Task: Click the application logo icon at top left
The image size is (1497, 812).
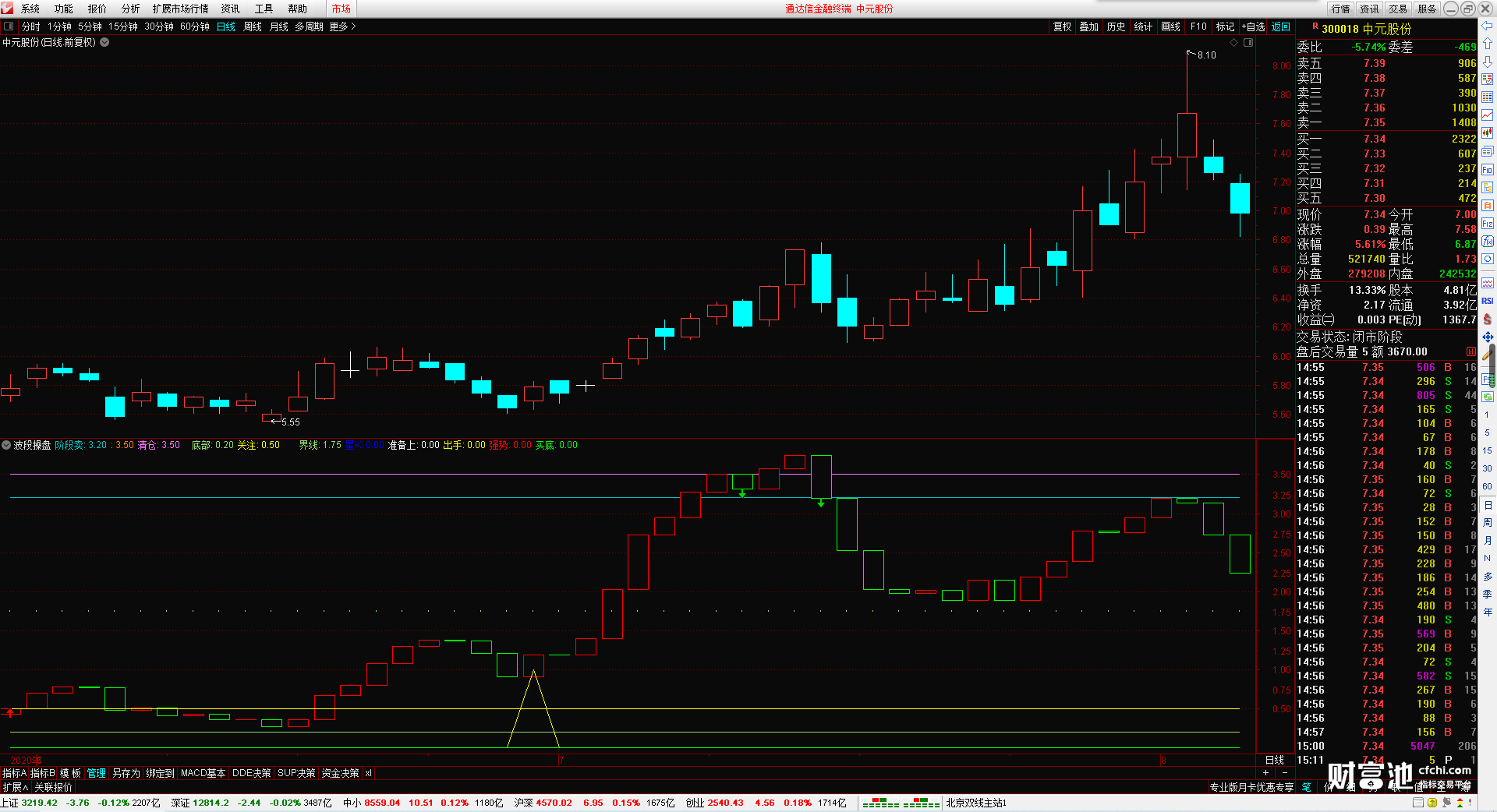Action: point(7,9)
